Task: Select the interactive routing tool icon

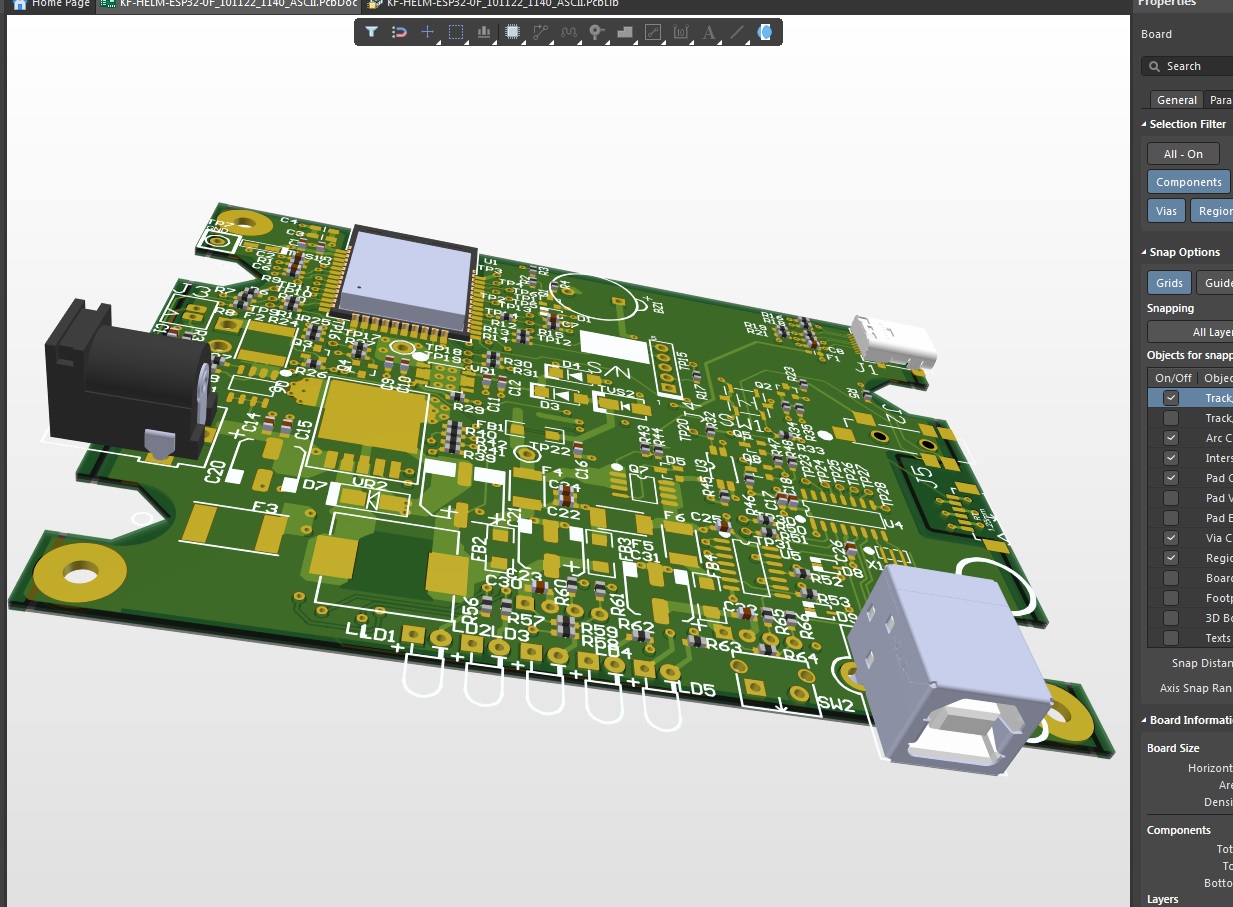Action: click(x=540, y=32)
